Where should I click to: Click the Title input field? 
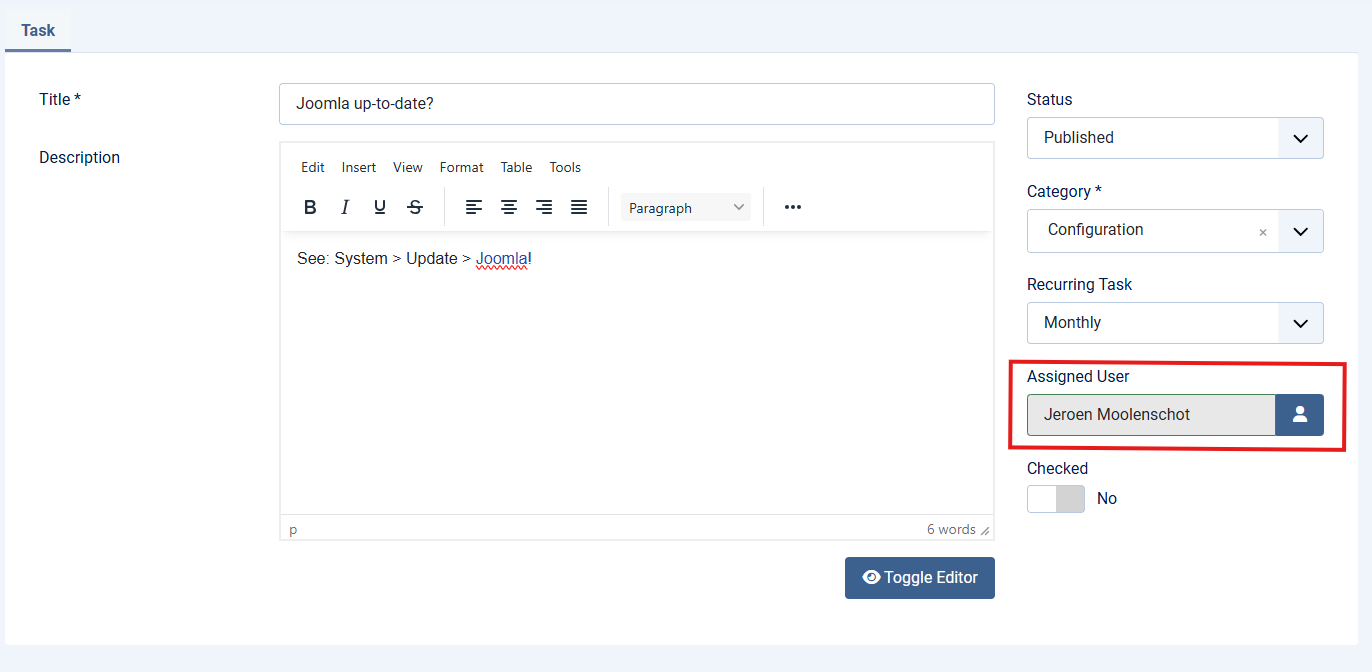pyautogui.click(x=636, y=104)
